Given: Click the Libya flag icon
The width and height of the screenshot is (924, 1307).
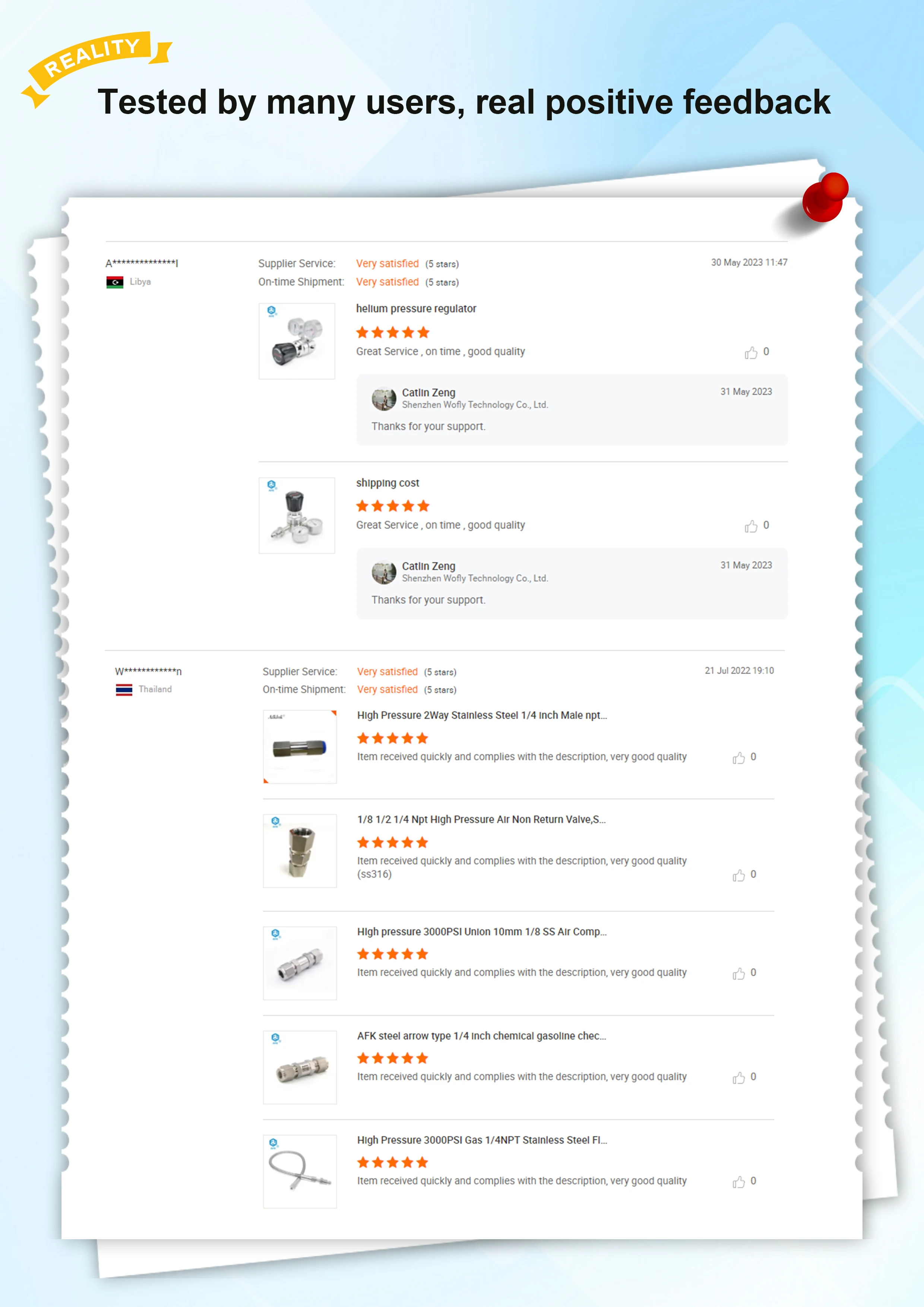Looking at the screenshot, I should point(114,282).
